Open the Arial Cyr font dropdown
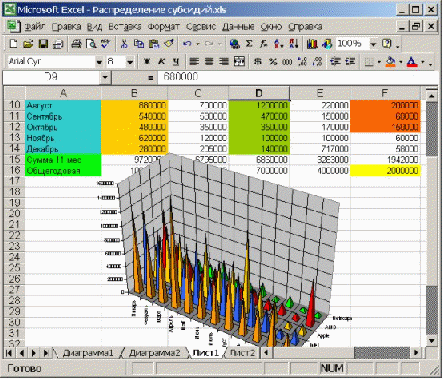443x379 pixels. [99, 62]
